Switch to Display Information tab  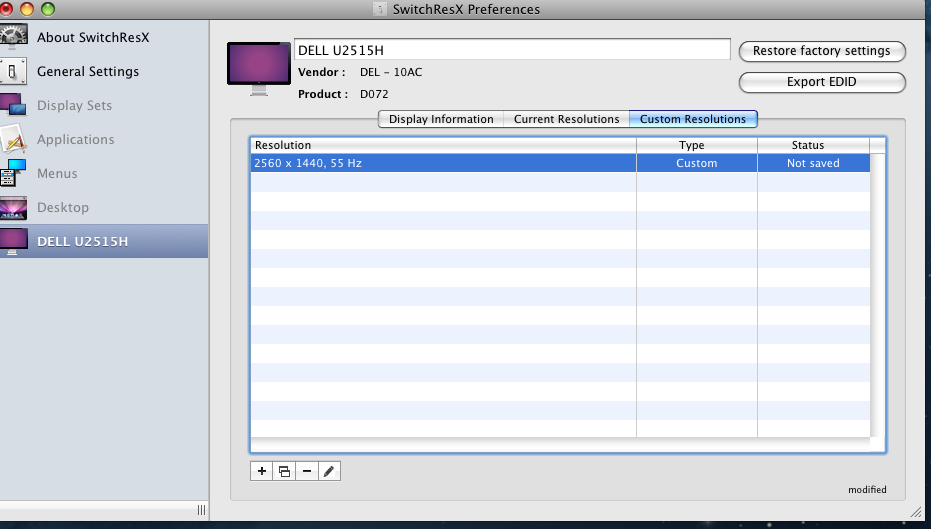click(x=441, y=119)
